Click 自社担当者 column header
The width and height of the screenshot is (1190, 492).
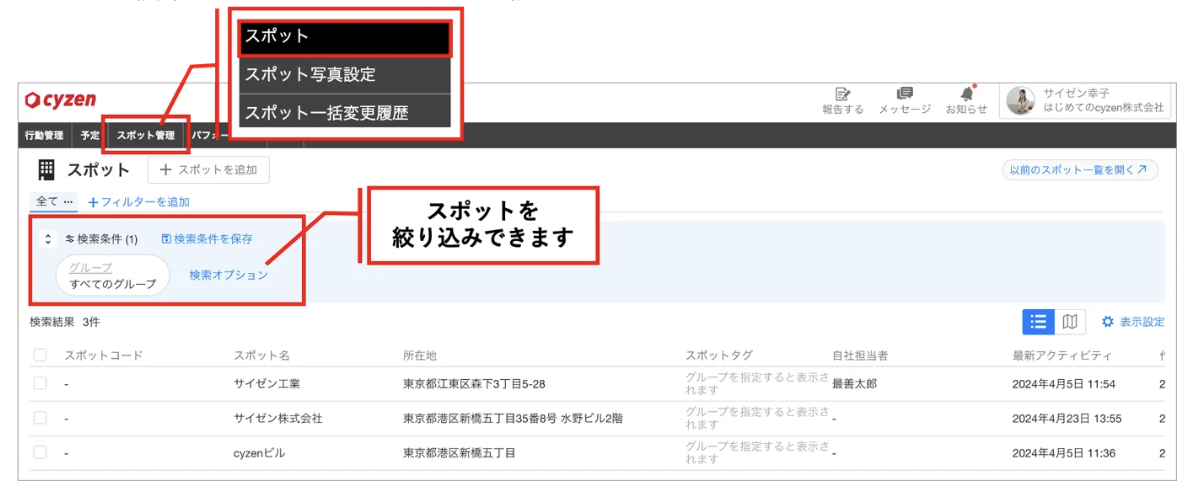point(860,355)
